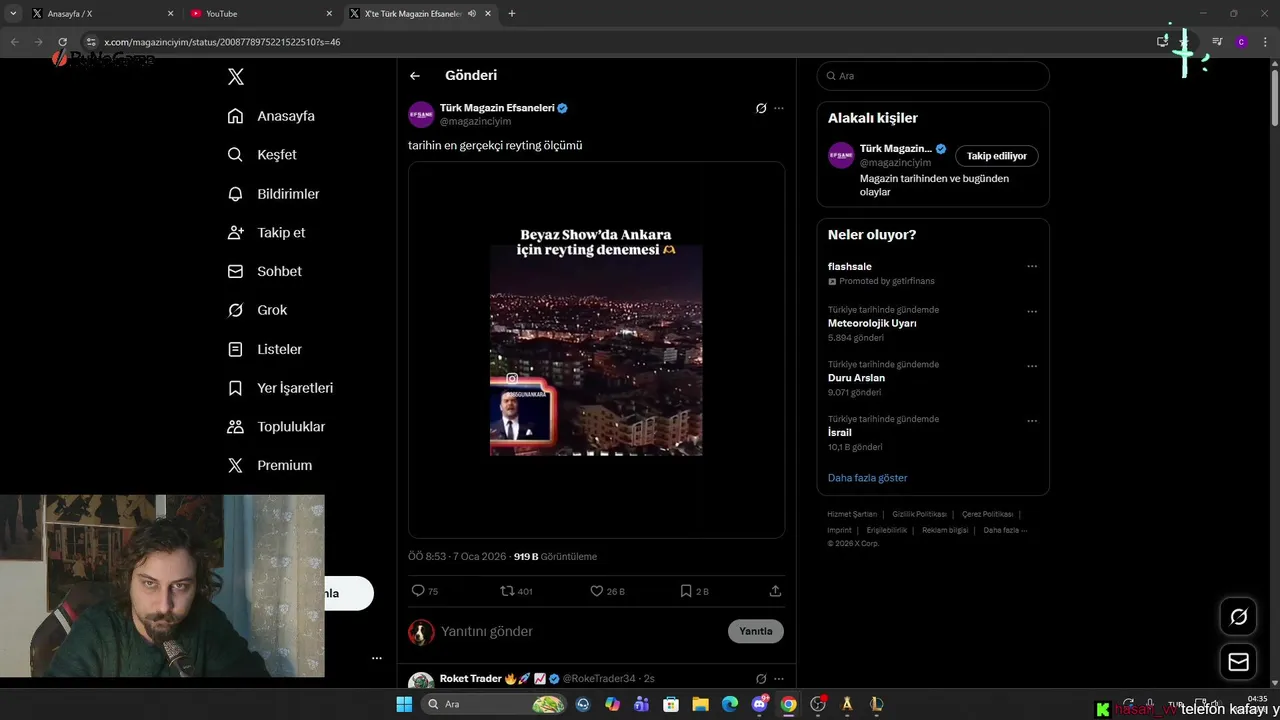The width and height of the screenshot is (1280, 720).
Task: Open Yer İşaretleri bookmarks
Action: point(280,388)
